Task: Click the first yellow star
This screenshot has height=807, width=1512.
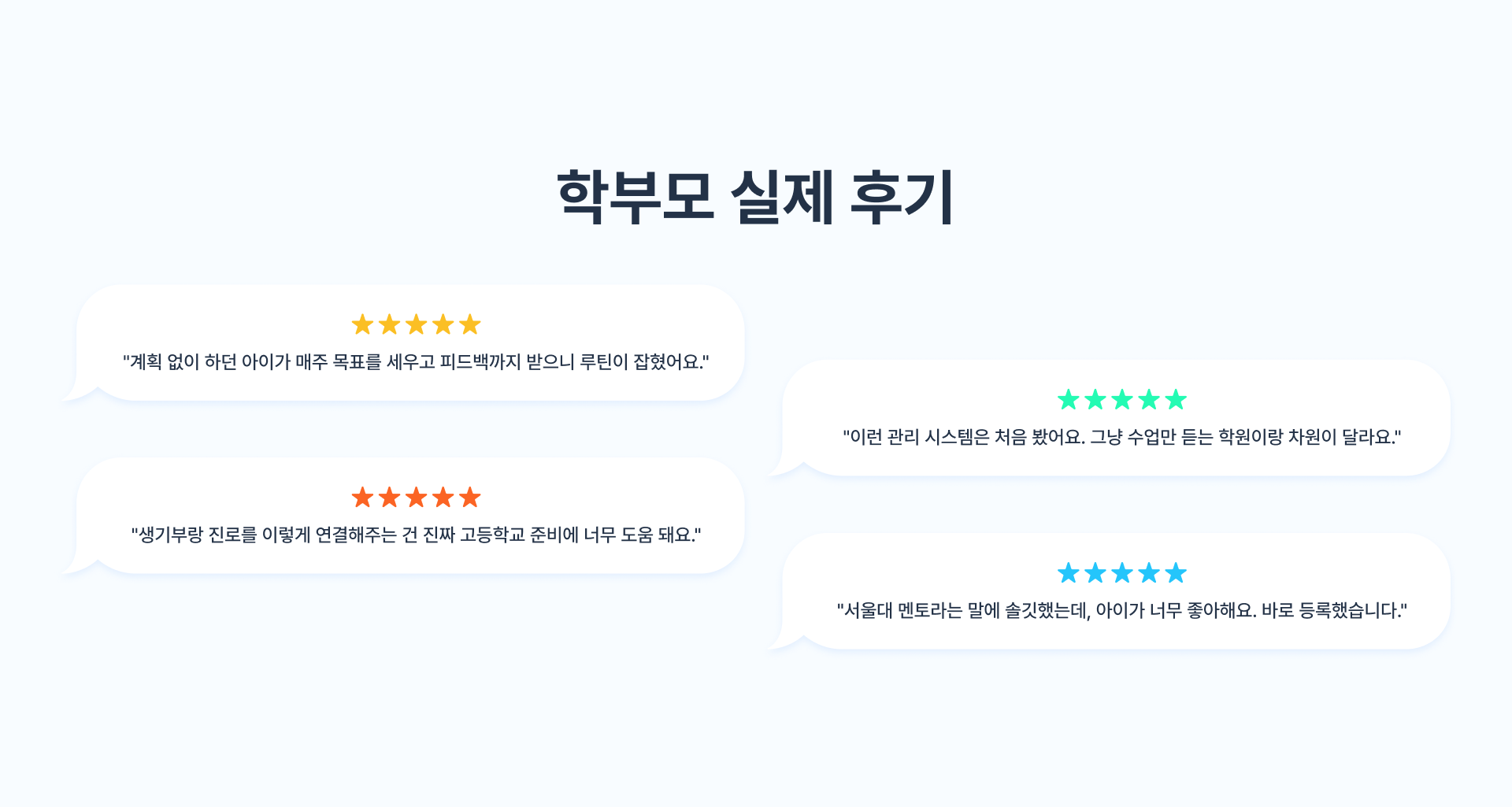Action: click(362, 324)
